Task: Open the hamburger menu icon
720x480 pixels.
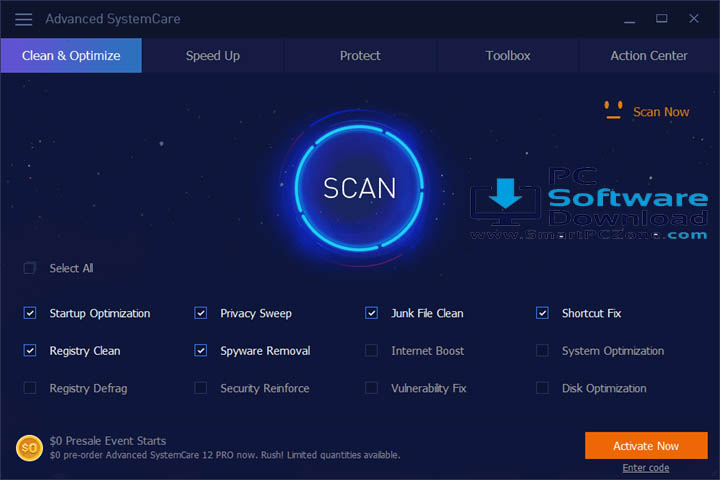Action: tap(23, 19)
